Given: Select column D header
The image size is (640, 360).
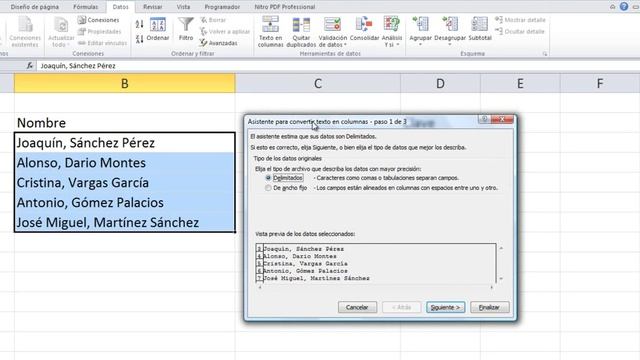Looking at the screenshot, I should tap(440, 83).
